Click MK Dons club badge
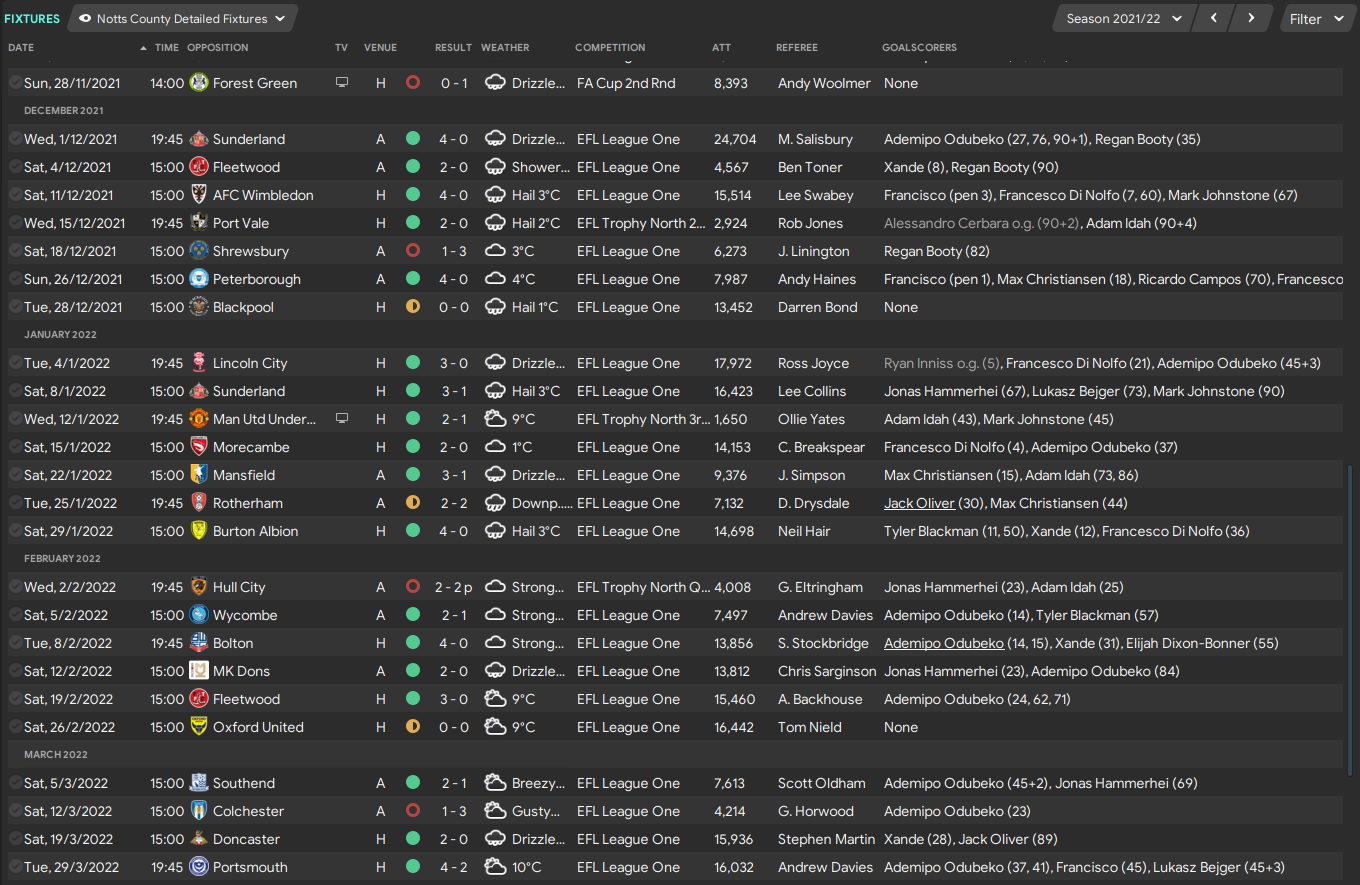The image size is (1360, 885). click(199, 671)
